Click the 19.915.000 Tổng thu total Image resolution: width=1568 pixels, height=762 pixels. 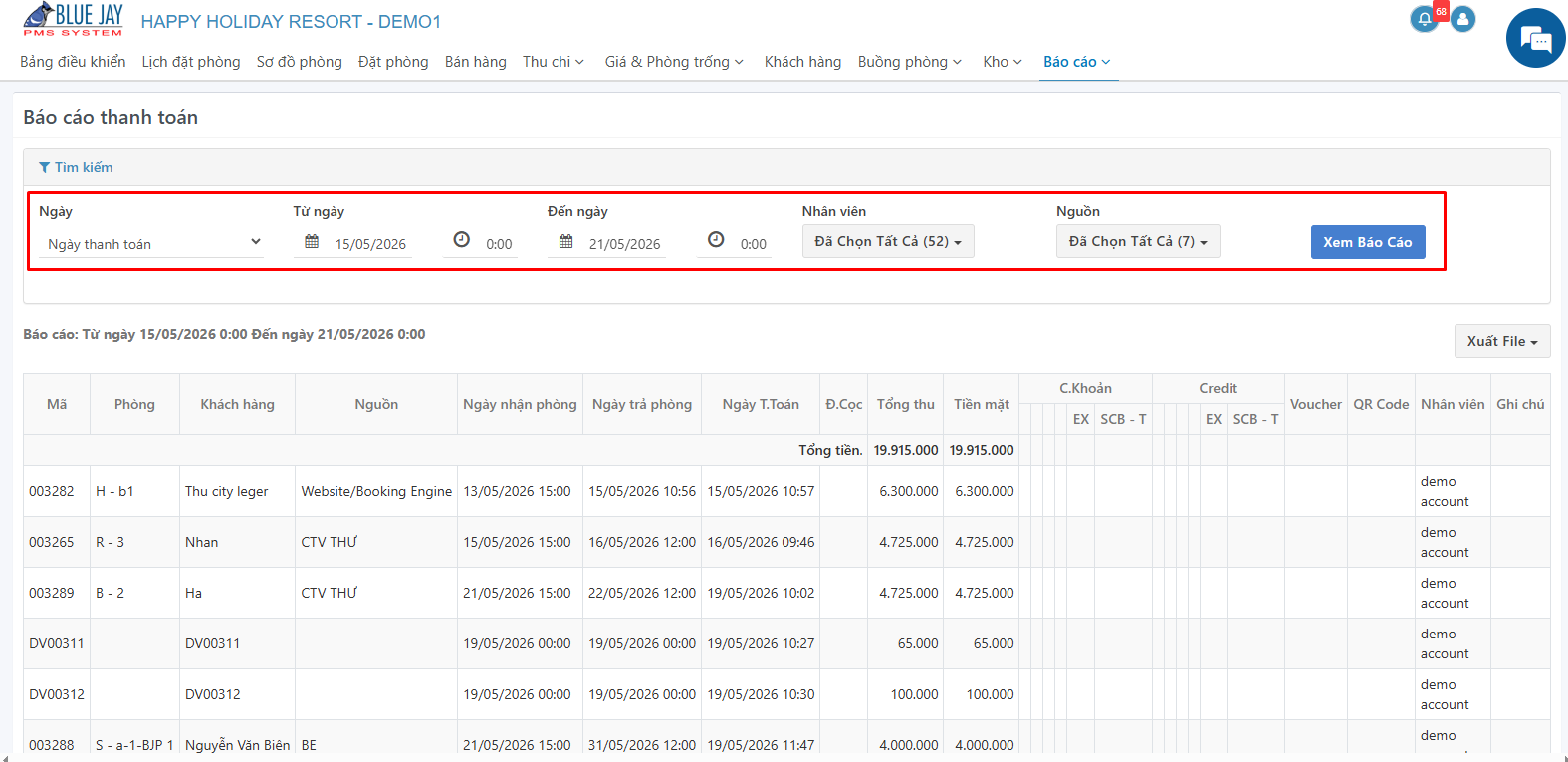[906, 450]
